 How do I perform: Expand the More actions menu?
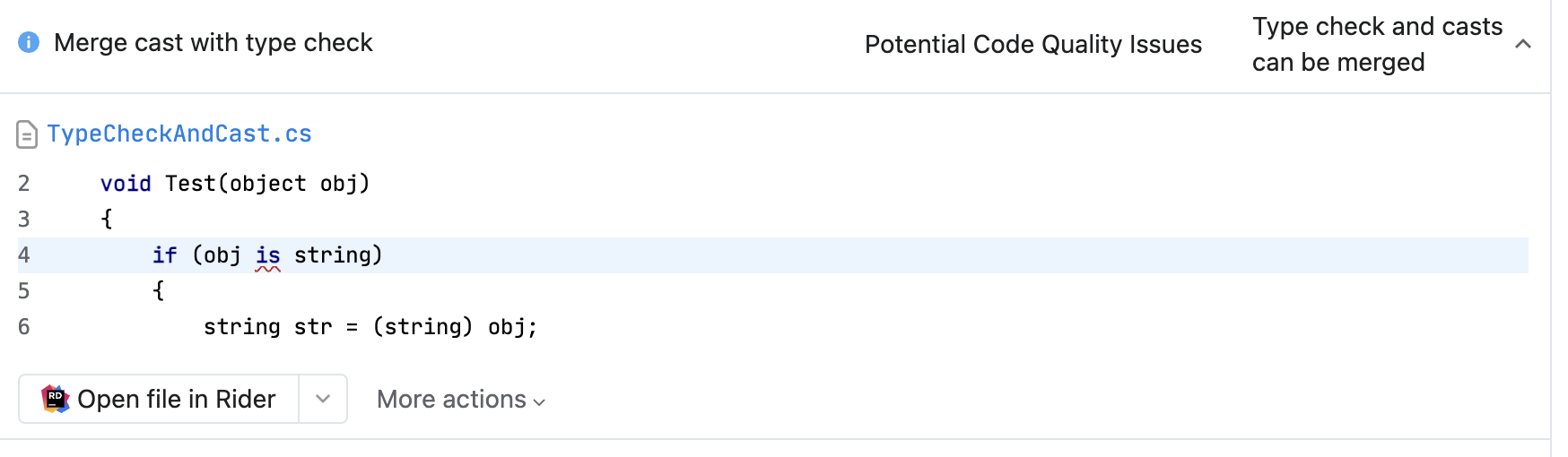[461, 400]
